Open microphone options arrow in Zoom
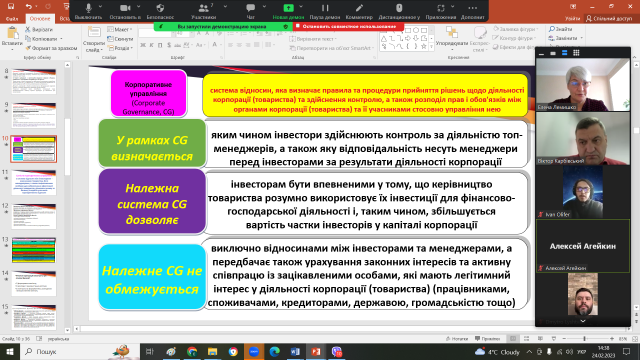Viewport: 640px width, 360px height. (100, 7)
